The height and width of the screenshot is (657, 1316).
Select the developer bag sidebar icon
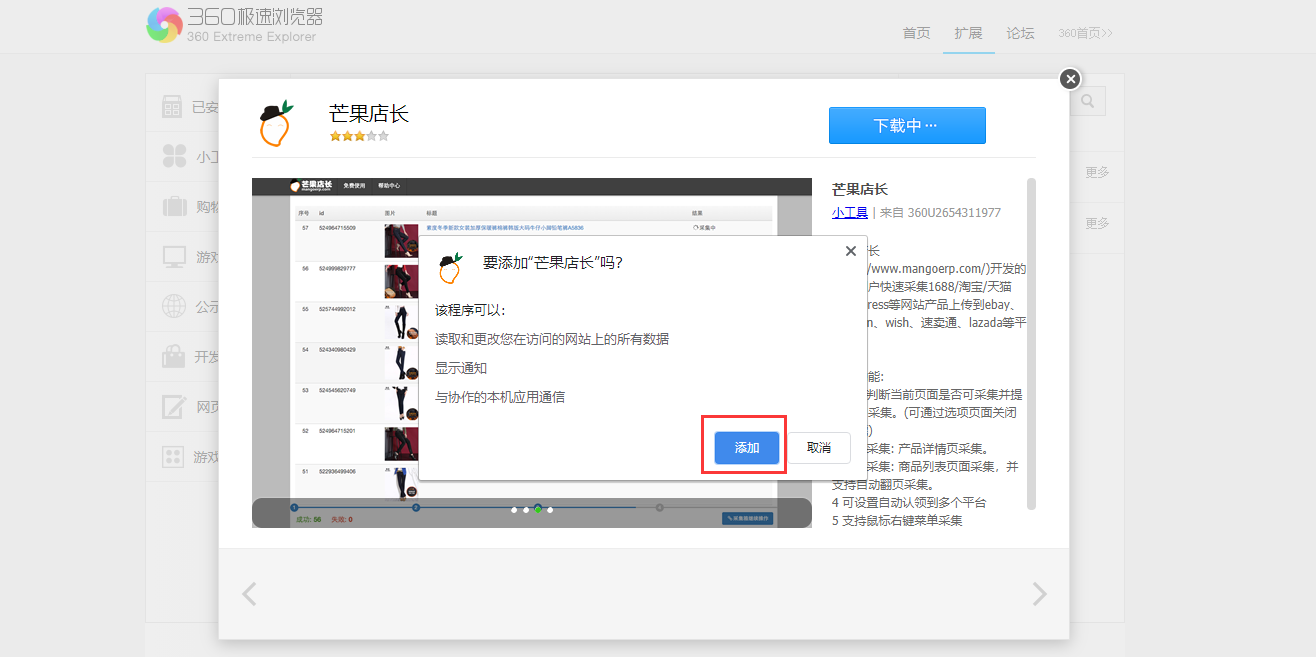pos(174,356)
